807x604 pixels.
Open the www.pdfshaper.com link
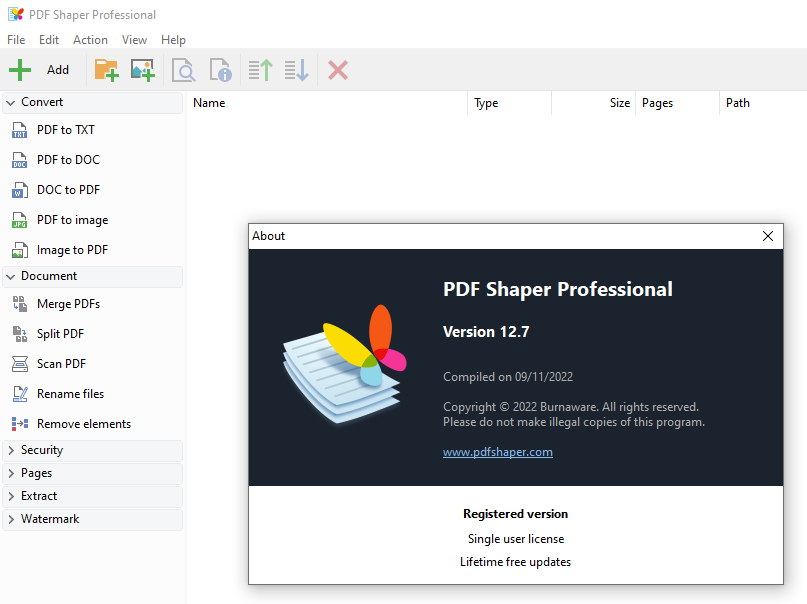pos(498,452)
